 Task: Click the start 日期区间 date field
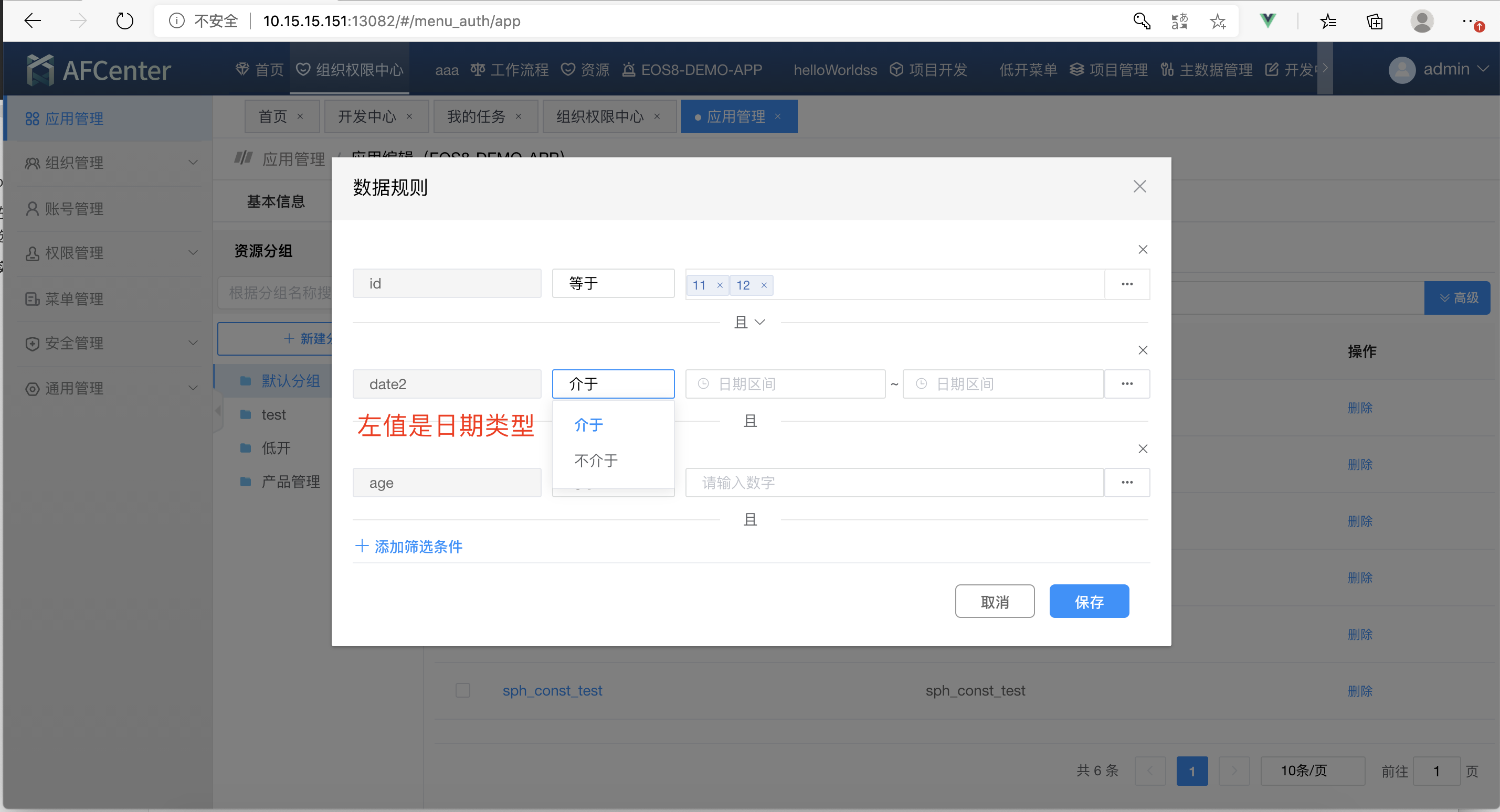(x=785, y=384)
